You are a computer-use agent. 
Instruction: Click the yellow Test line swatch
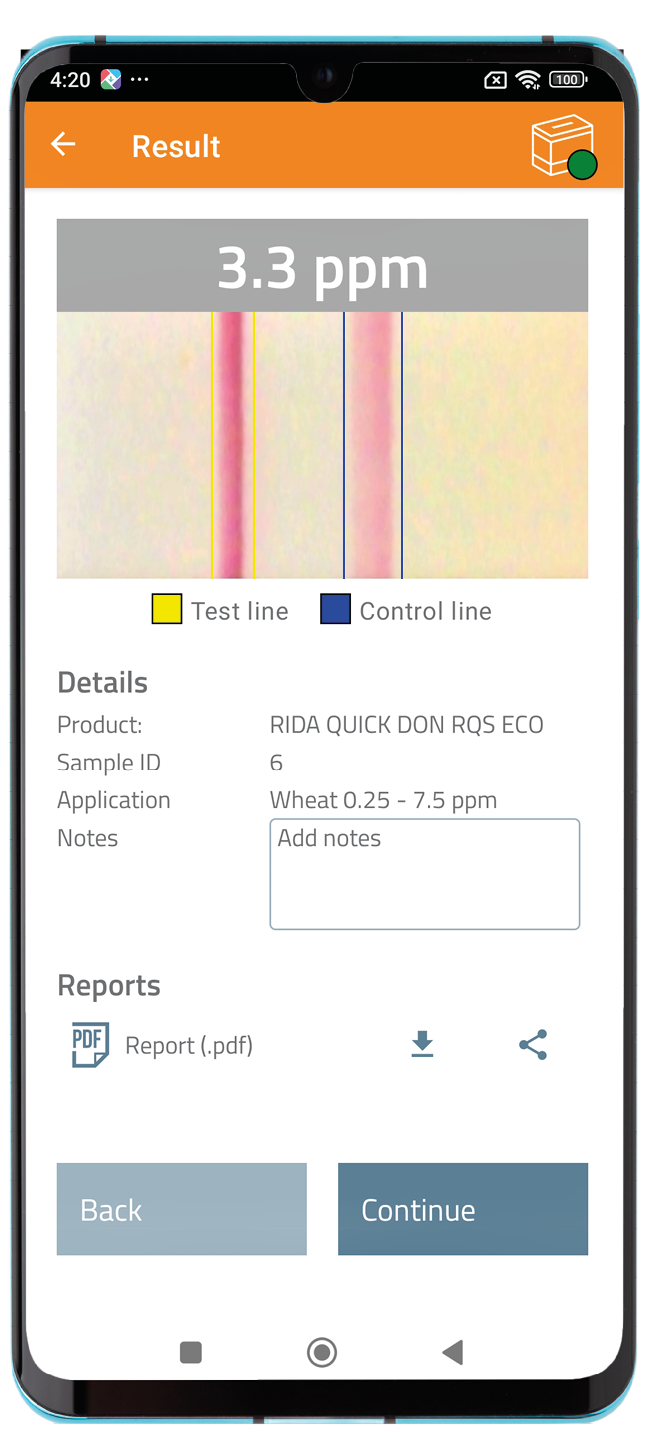point(166,610)
